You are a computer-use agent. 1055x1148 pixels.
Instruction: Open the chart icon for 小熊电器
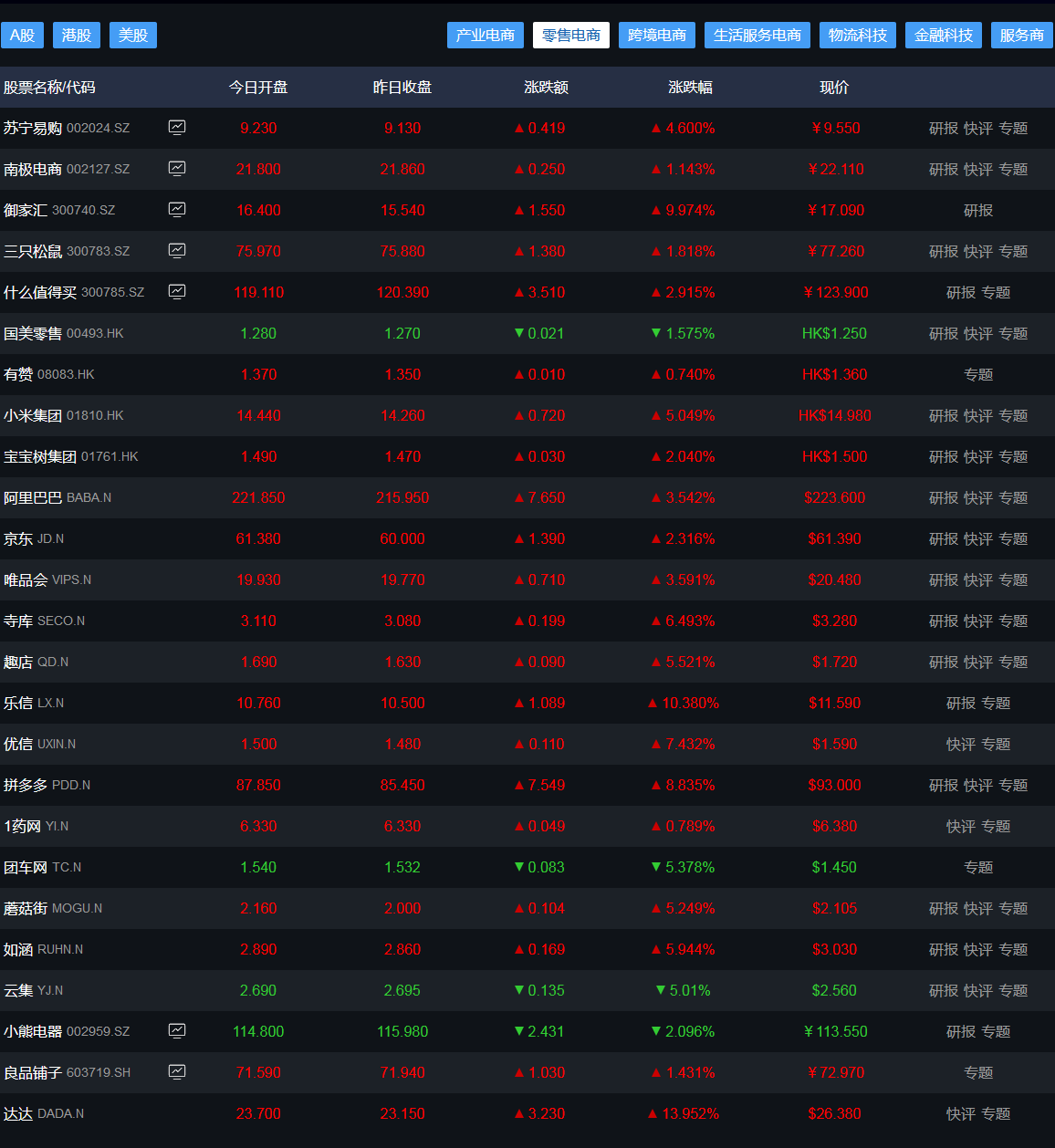(x=177, y=1030)
